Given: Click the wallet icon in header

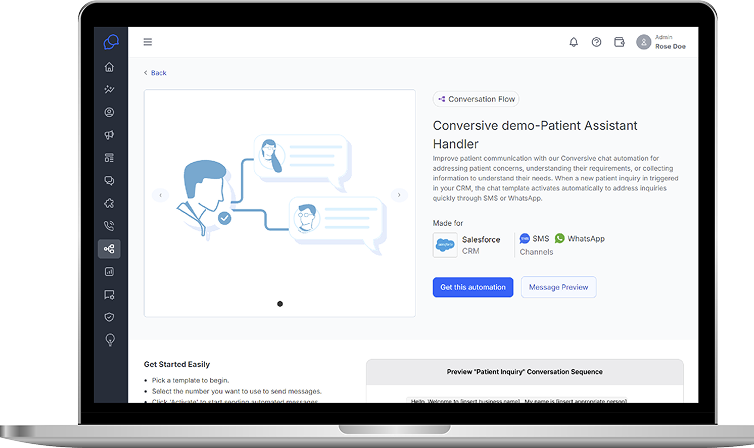Looking at the screenshot, I should point(619,42).
